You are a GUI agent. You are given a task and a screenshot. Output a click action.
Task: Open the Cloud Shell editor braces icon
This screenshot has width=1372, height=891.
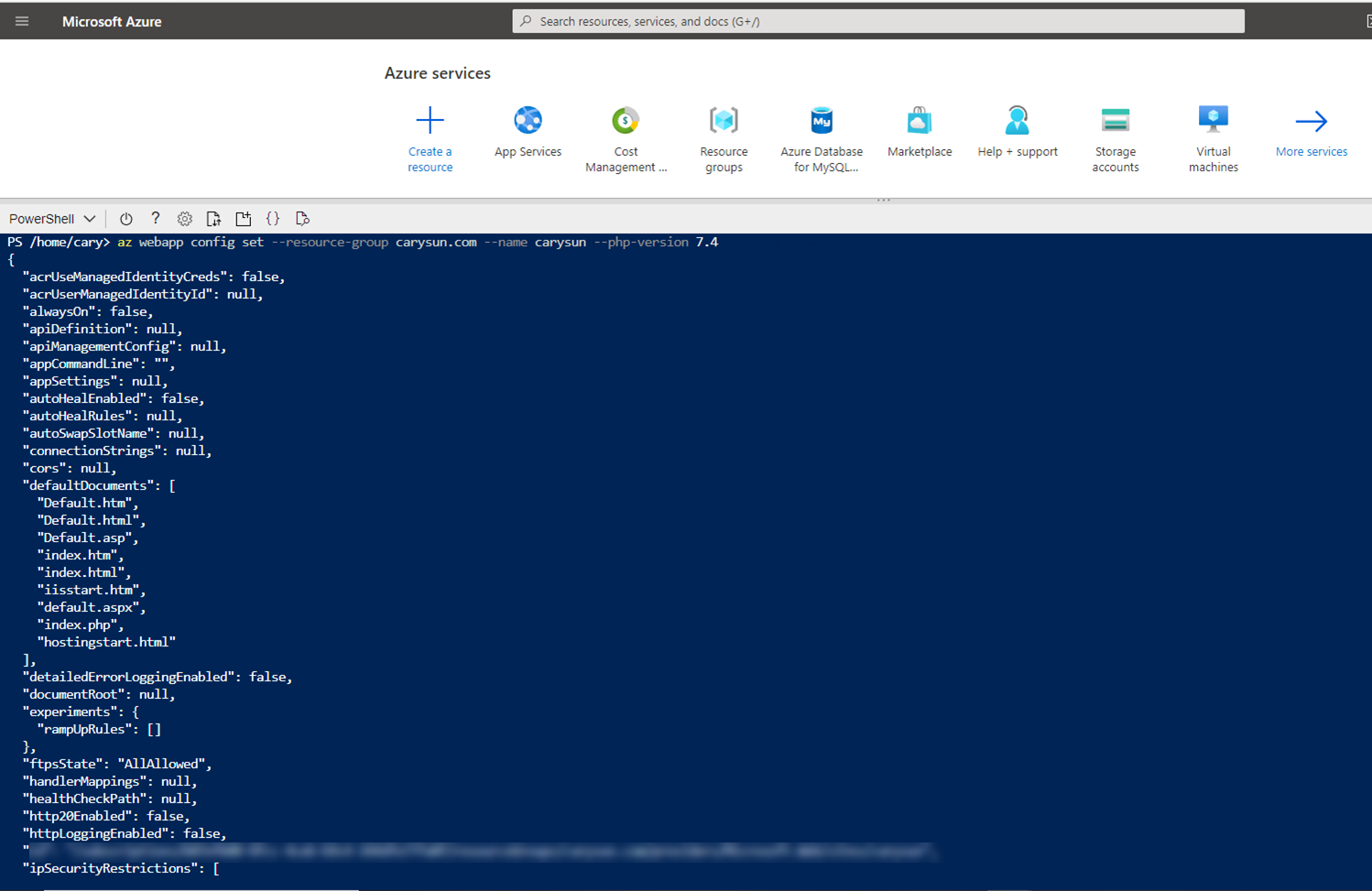[273, 219]
